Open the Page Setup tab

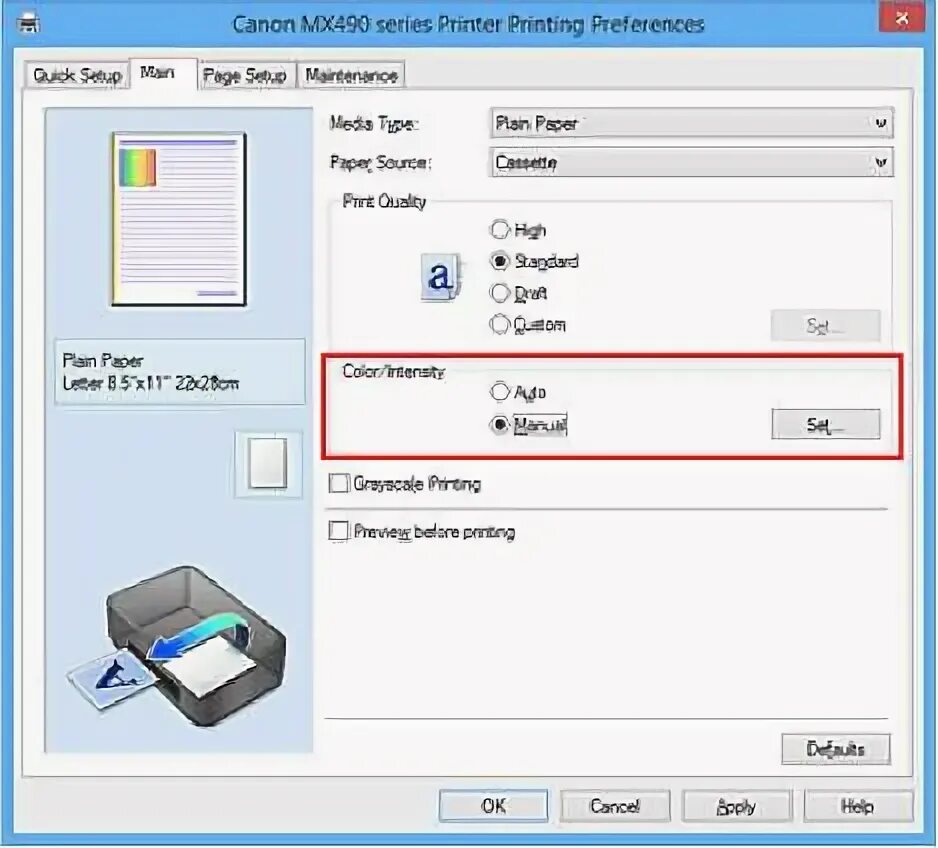pos(245,75)
